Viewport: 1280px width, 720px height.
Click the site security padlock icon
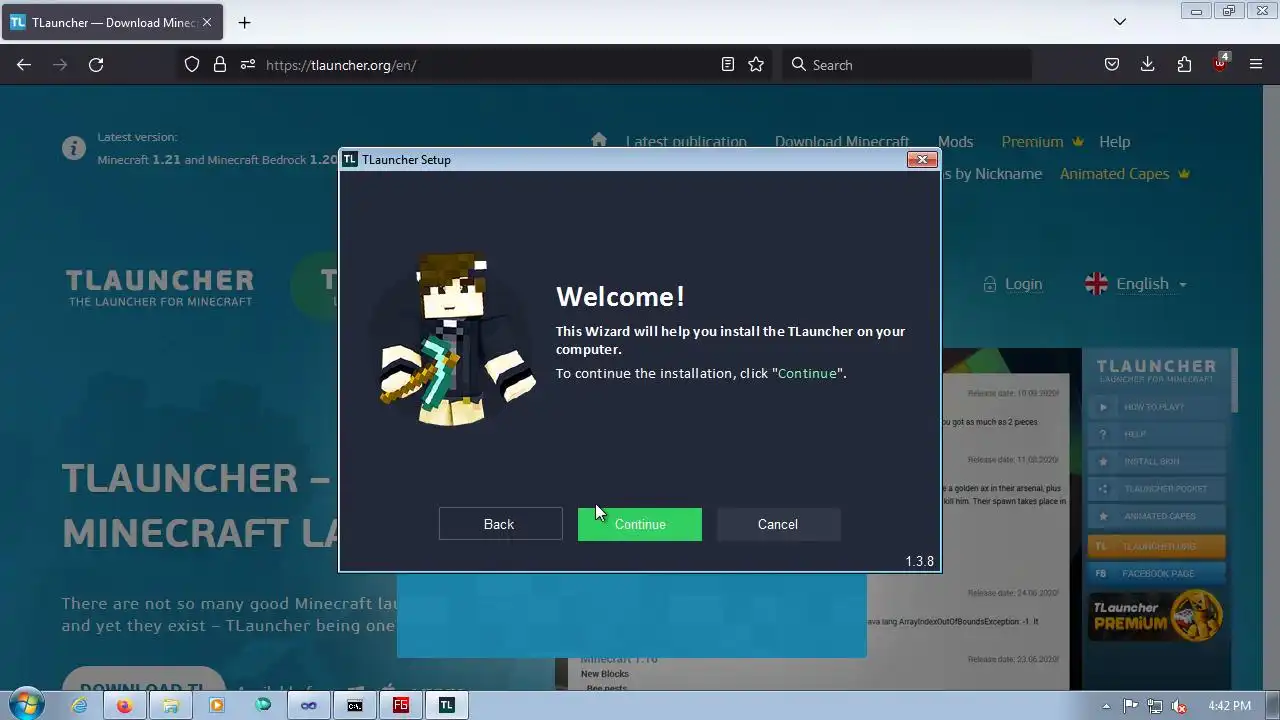coord(220,64)
